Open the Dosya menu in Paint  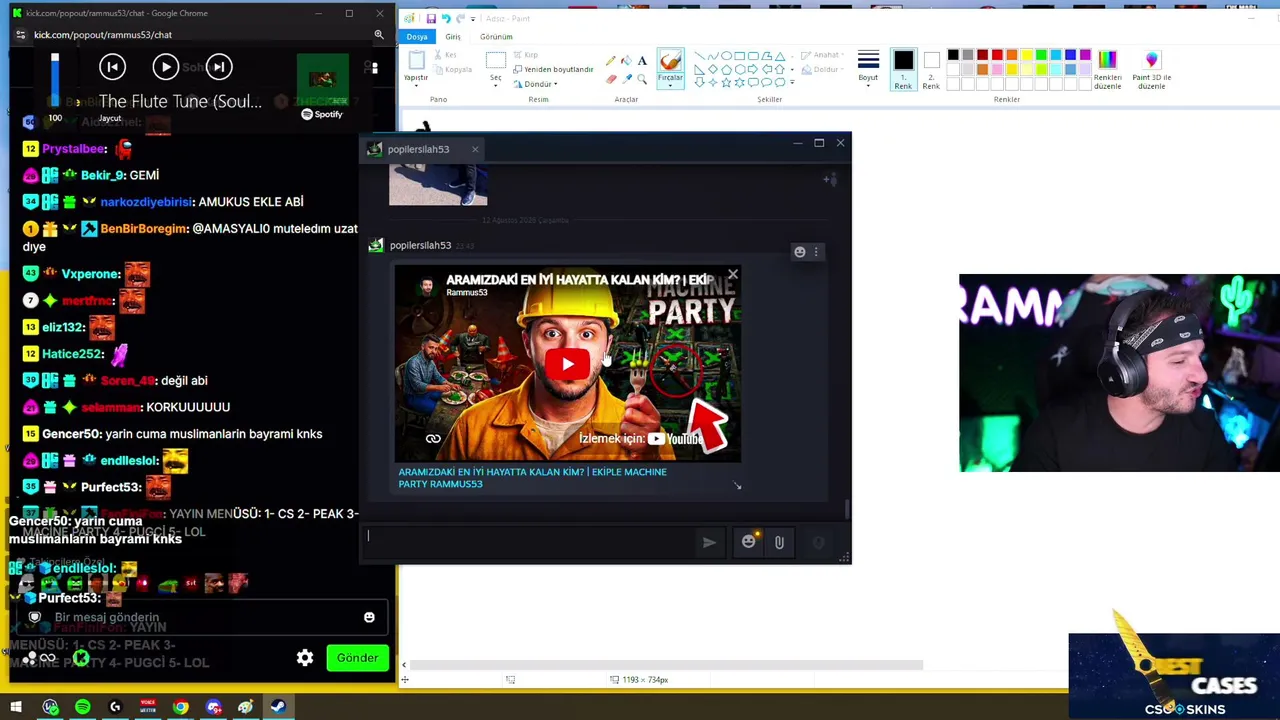417,37
